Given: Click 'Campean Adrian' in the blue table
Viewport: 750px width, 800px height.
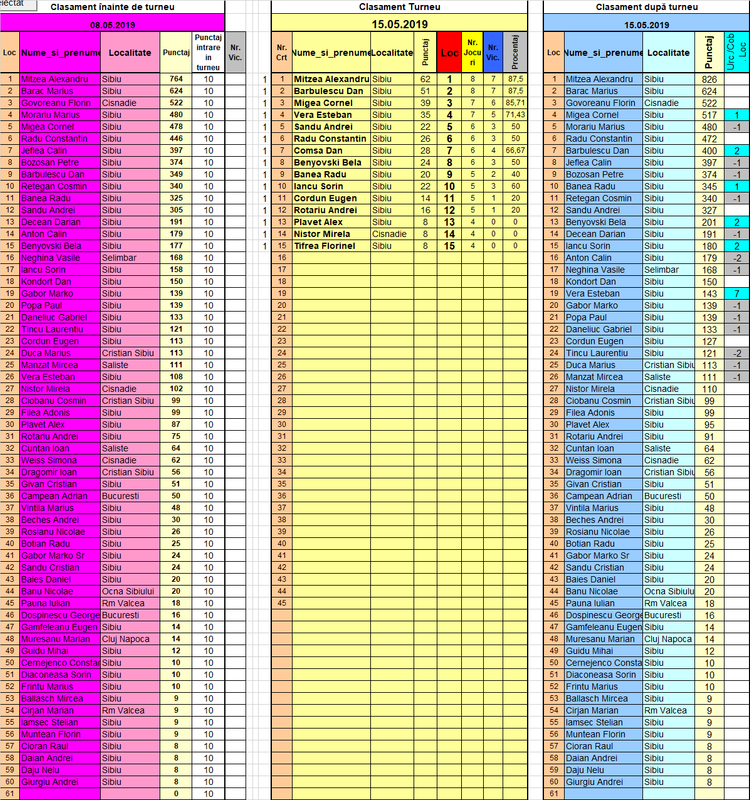Looking at the screenshot, I should point(604,496).
